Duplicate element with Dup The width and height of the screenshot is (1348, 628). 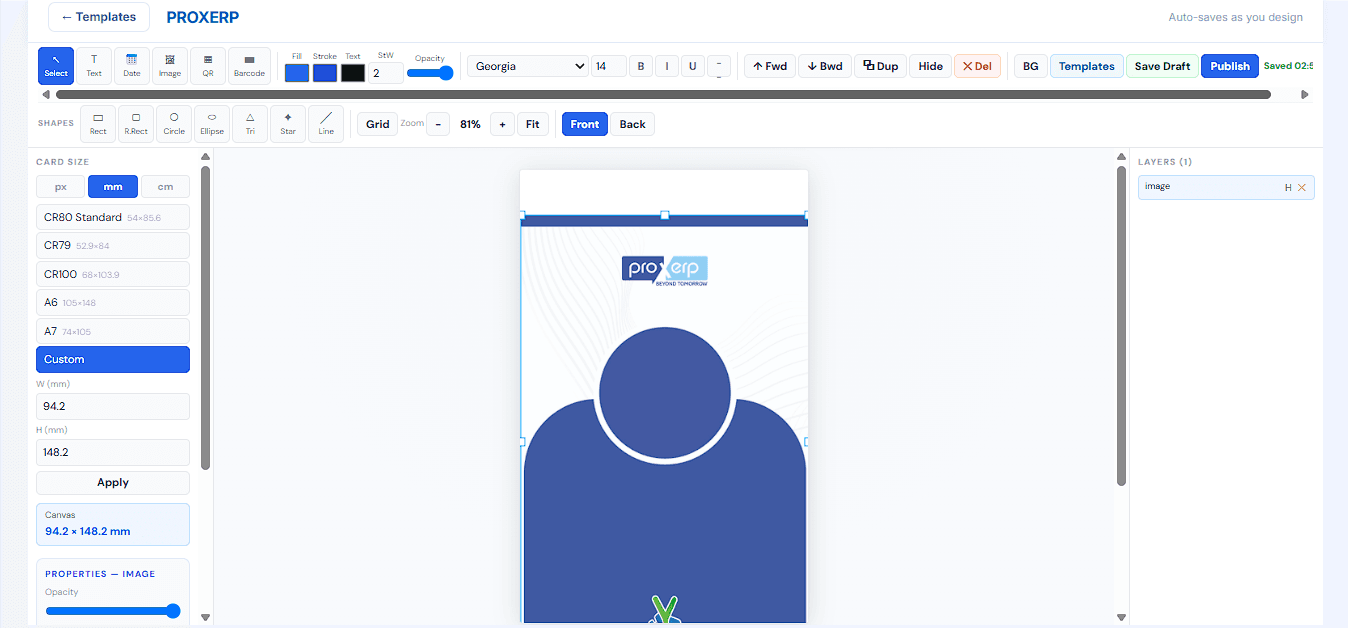[881, 66]
